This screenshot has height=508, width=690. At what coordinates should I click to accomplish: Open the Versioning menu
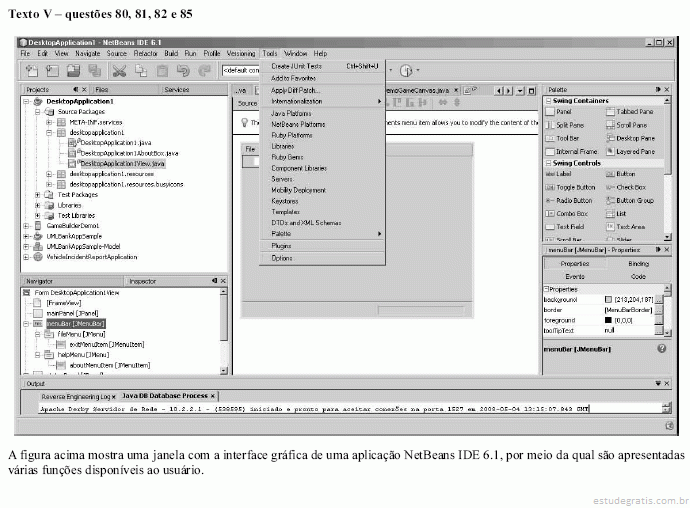tap(241, 54)
